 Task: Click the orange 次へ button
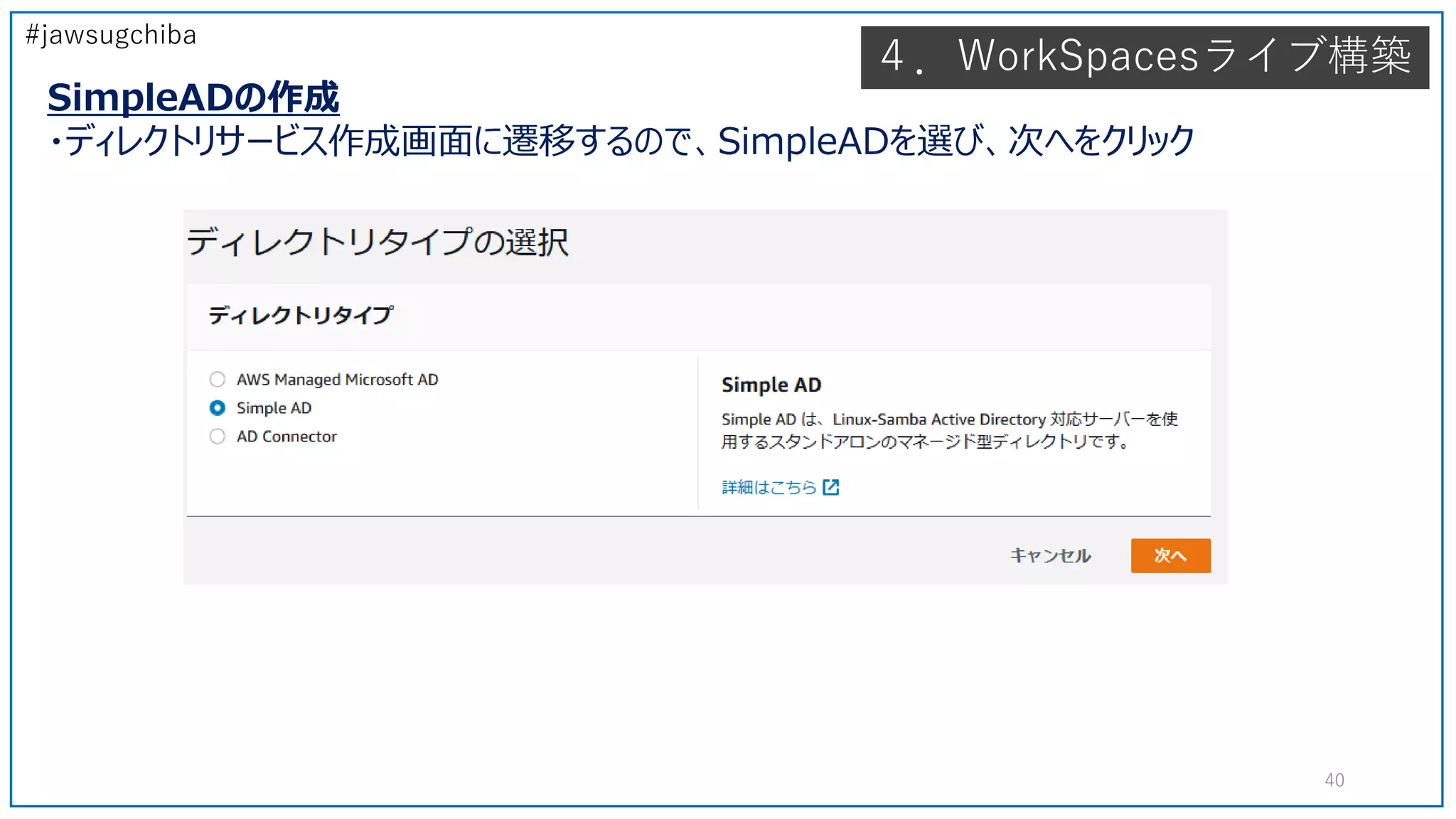(x=1170, y=555)
